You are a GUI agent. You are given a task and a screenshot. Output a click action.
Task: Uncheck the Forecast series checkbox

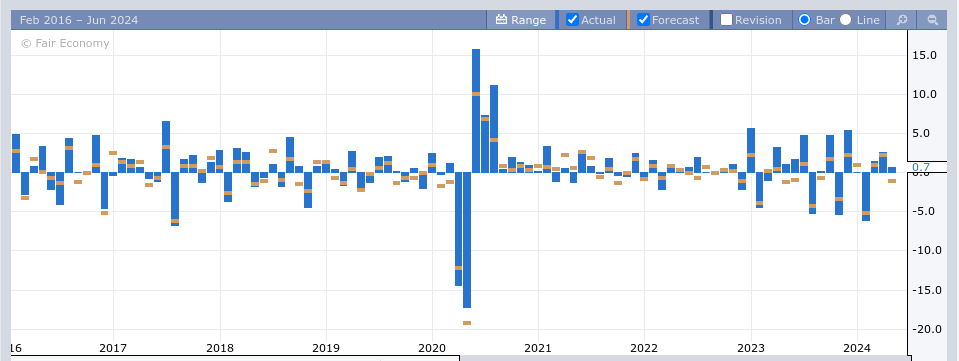pos(643,20)
